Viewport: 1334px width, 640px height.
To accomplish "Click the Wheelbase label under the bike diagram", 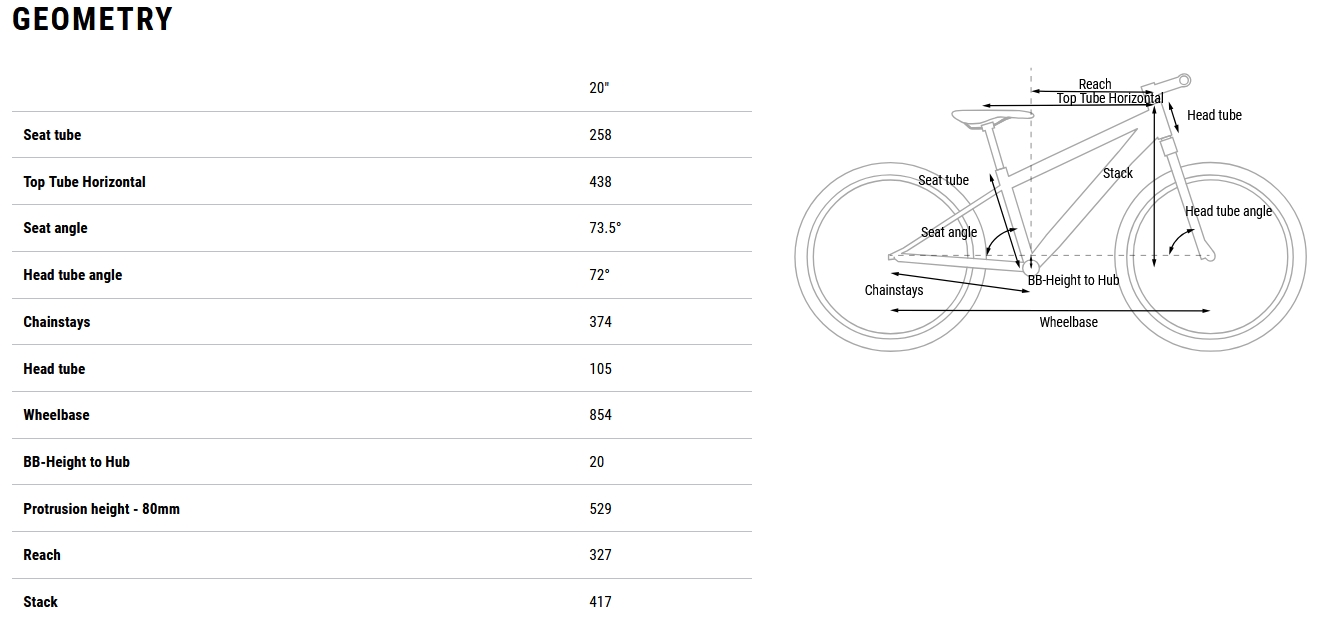I will (x=1068, y=322).
